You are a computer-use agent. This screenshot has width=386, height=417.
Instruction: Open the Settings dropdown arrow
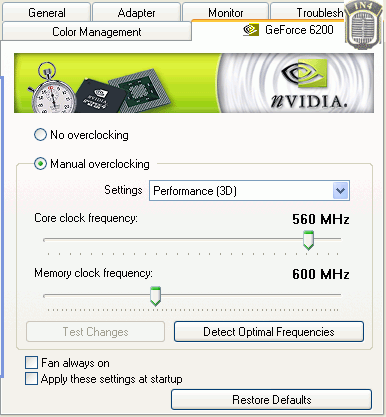[x=340, y=191]
